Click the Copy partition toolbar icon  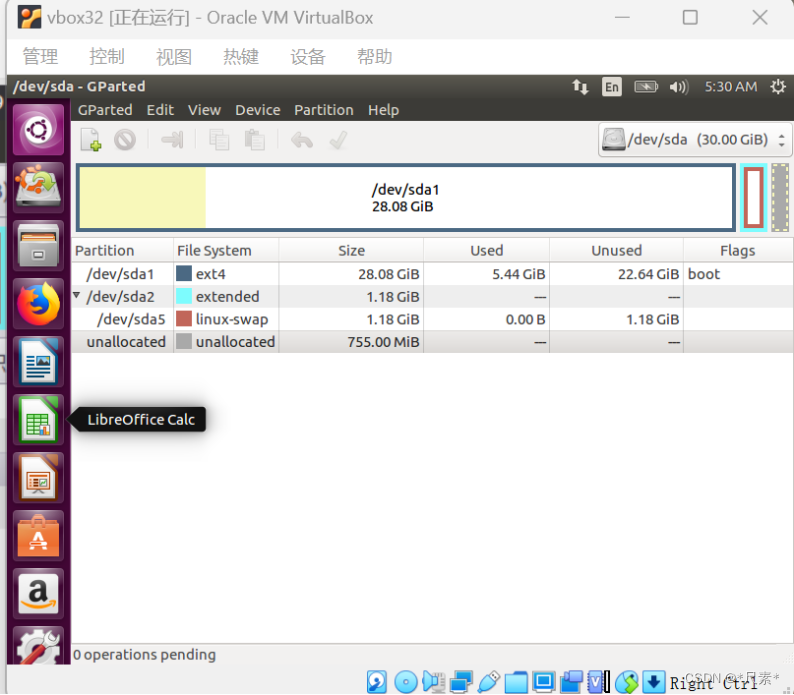point(219,140)
